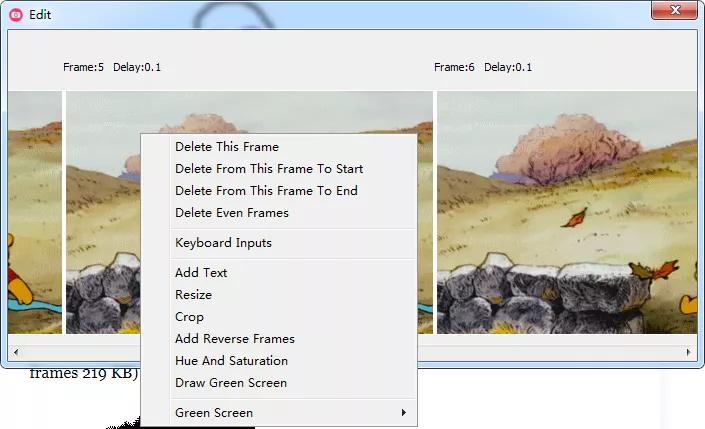This screenshot has height=429, width=705.
Task: Click the Edit window app icon
Action: [x=16, y=15]
